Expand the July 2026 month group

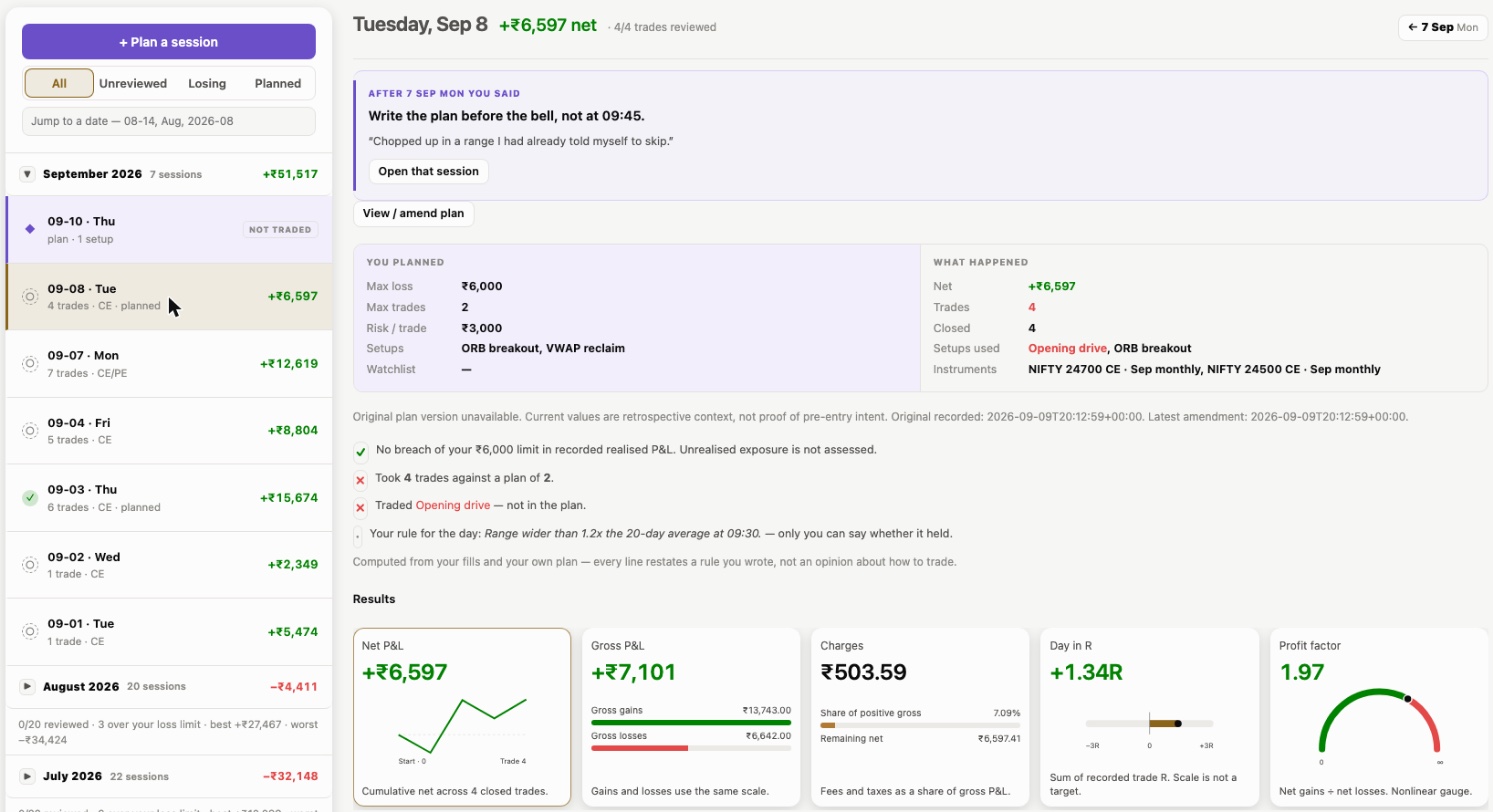[x=28, y=776]
